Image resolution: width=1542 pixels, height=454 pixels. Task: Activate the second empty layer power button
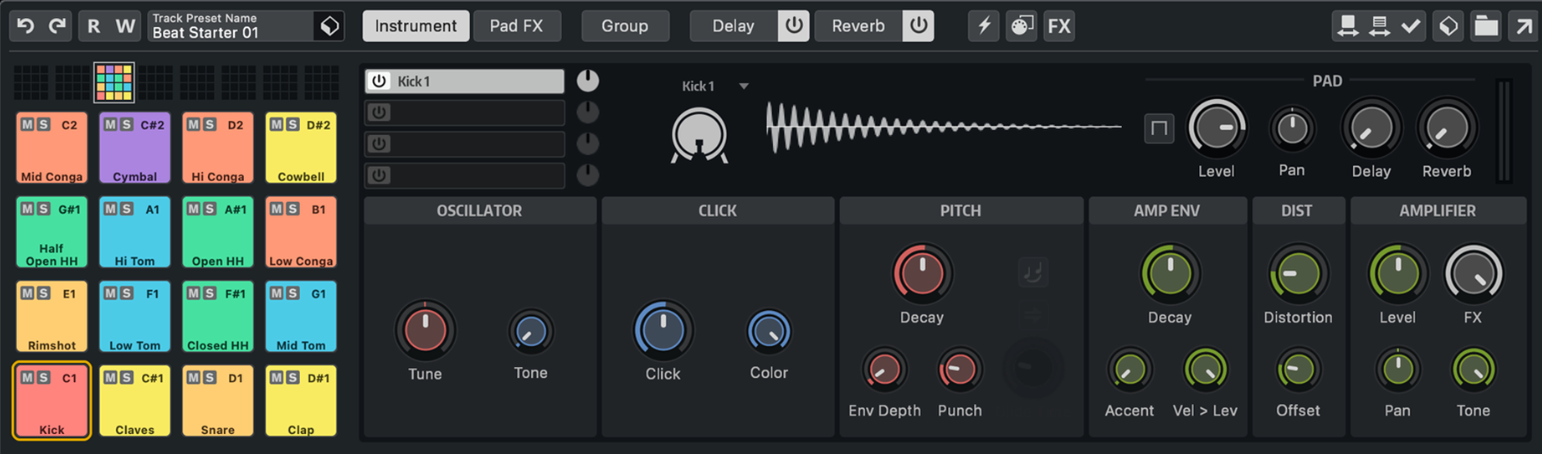[x=379, y=144]
